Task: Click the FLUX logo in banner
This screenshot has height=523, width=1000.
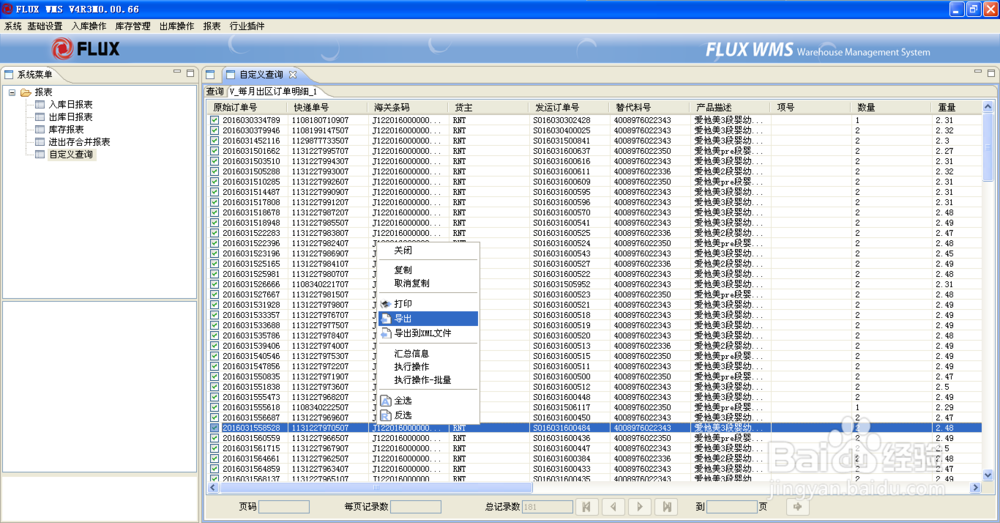Action: pos(85,49)
